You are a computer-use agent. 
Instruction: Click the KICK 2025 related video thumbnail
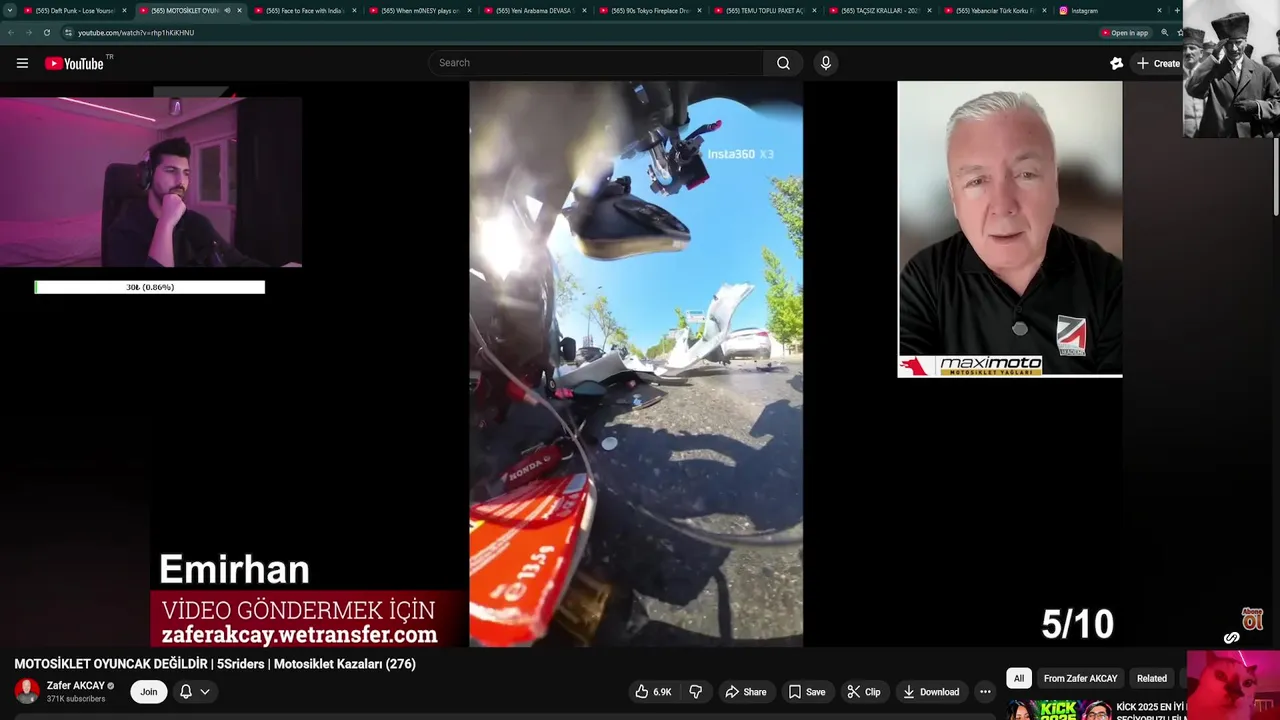(x=1060, y=710)
